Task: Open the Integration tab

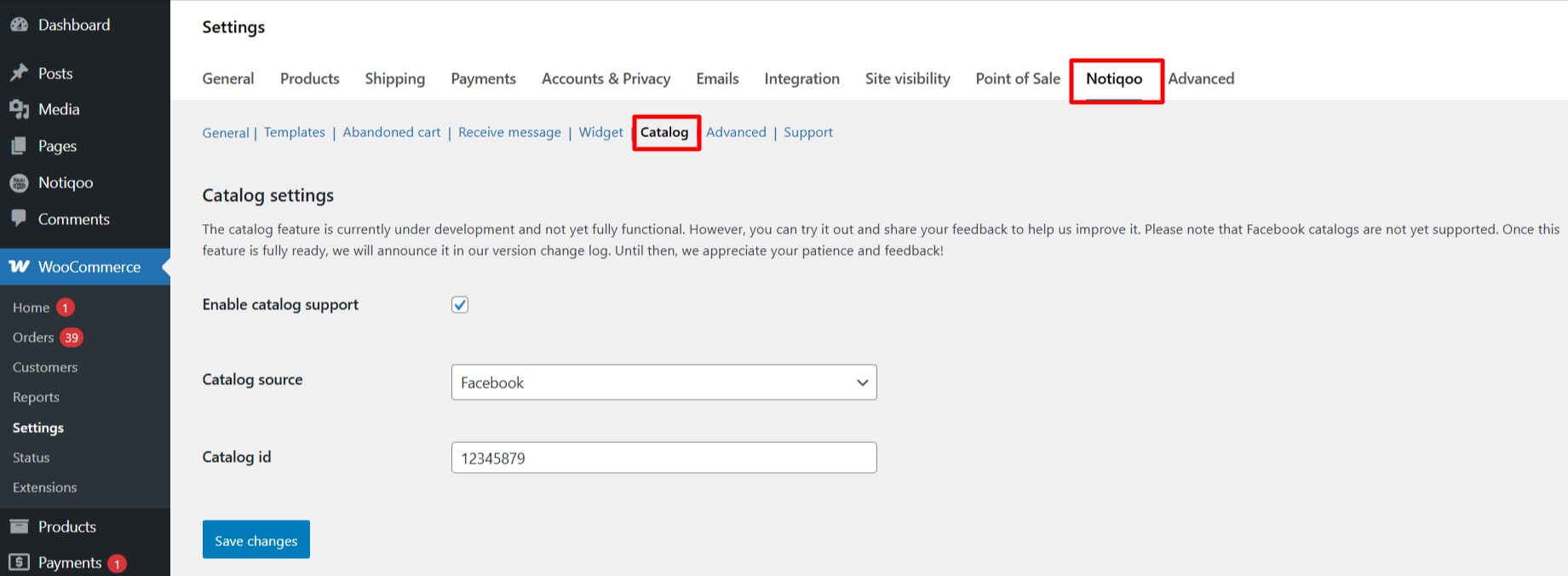Action: point(802,78)
